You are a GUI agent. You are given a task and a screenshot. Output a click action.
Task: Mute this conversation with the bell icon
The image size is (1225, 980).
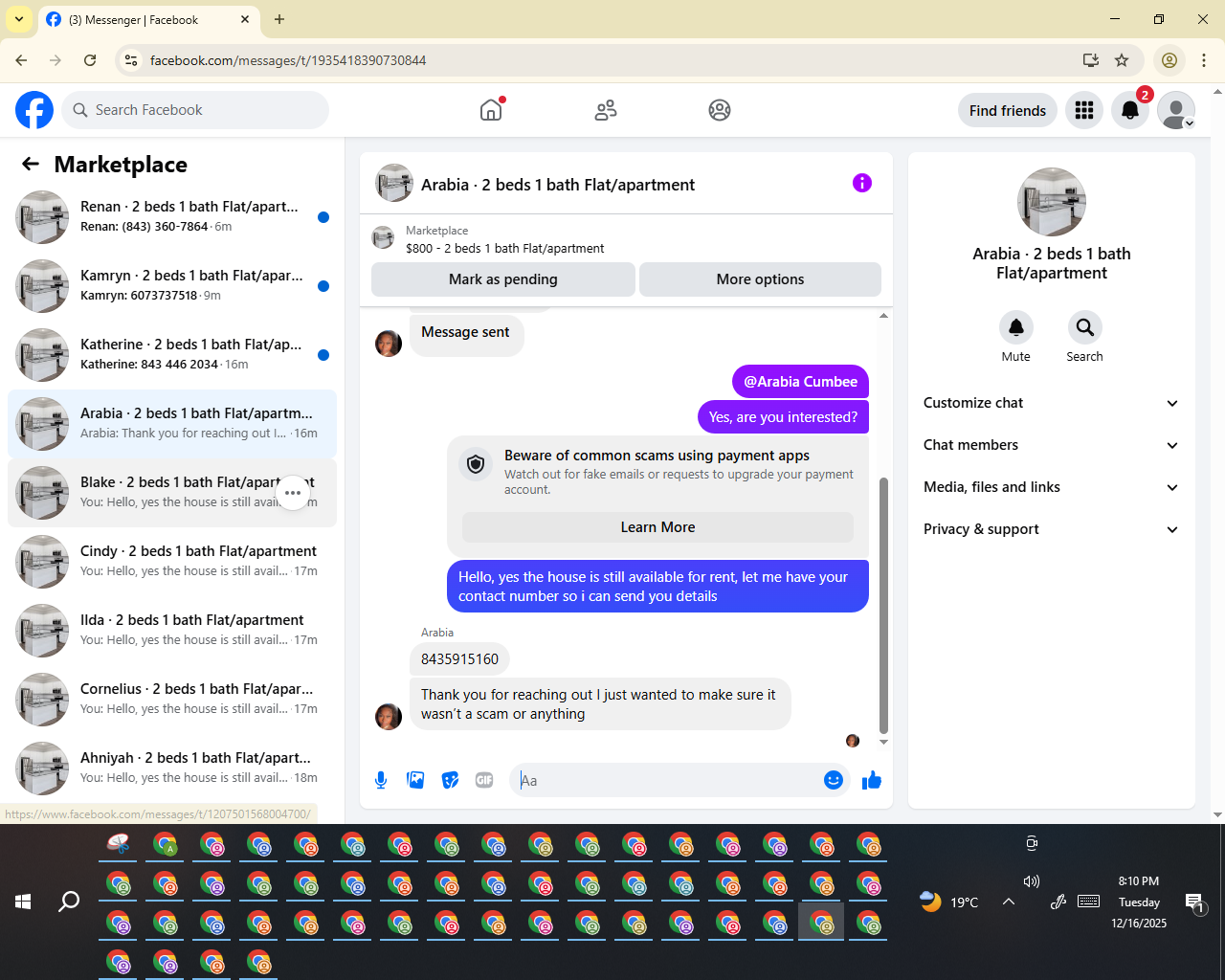tap(1016, 327)
